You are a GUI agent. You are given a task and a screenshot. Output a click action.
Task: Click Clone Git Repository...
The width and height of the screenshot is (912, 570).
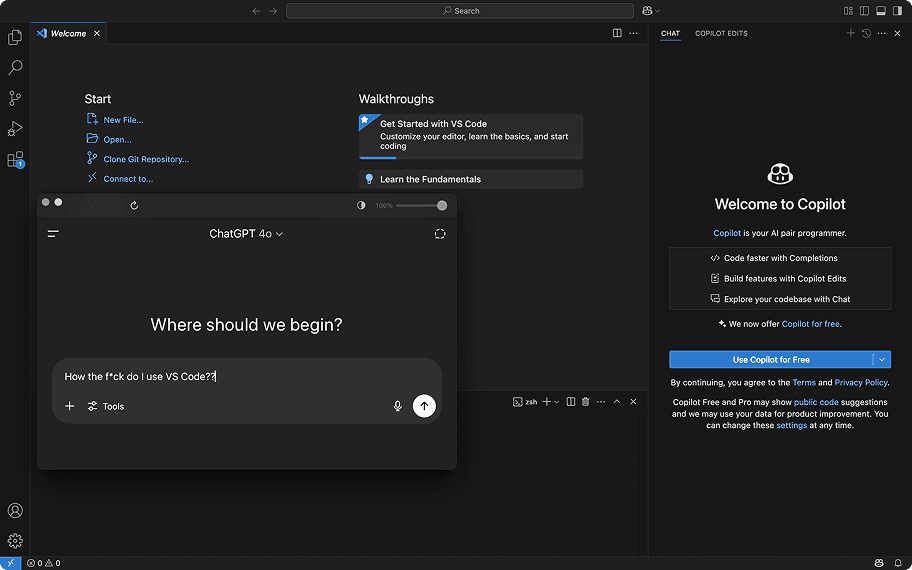tap(146, 159)
